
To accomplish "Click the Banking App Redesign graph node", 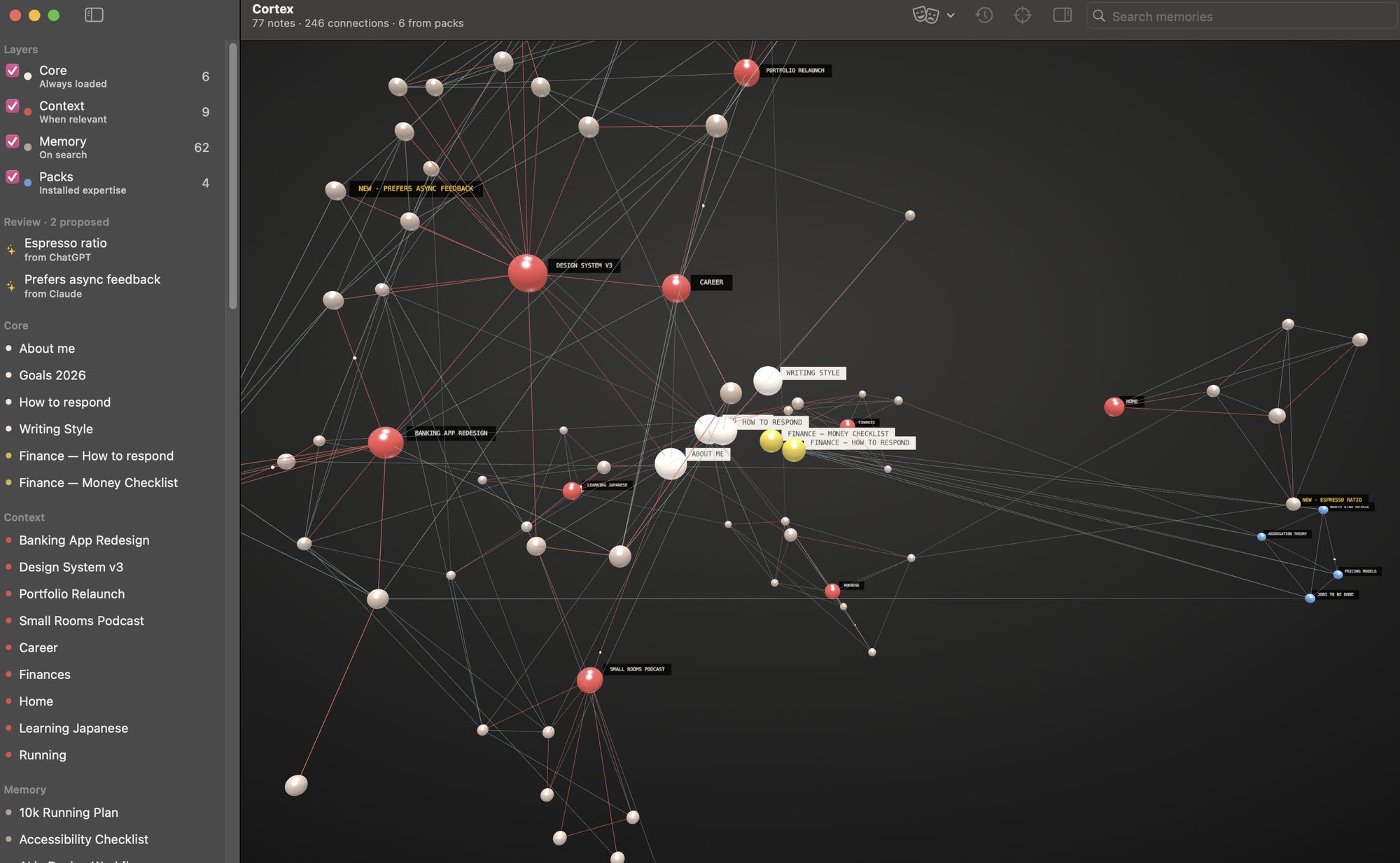I will pyautogui.click(x=386, y=443).
